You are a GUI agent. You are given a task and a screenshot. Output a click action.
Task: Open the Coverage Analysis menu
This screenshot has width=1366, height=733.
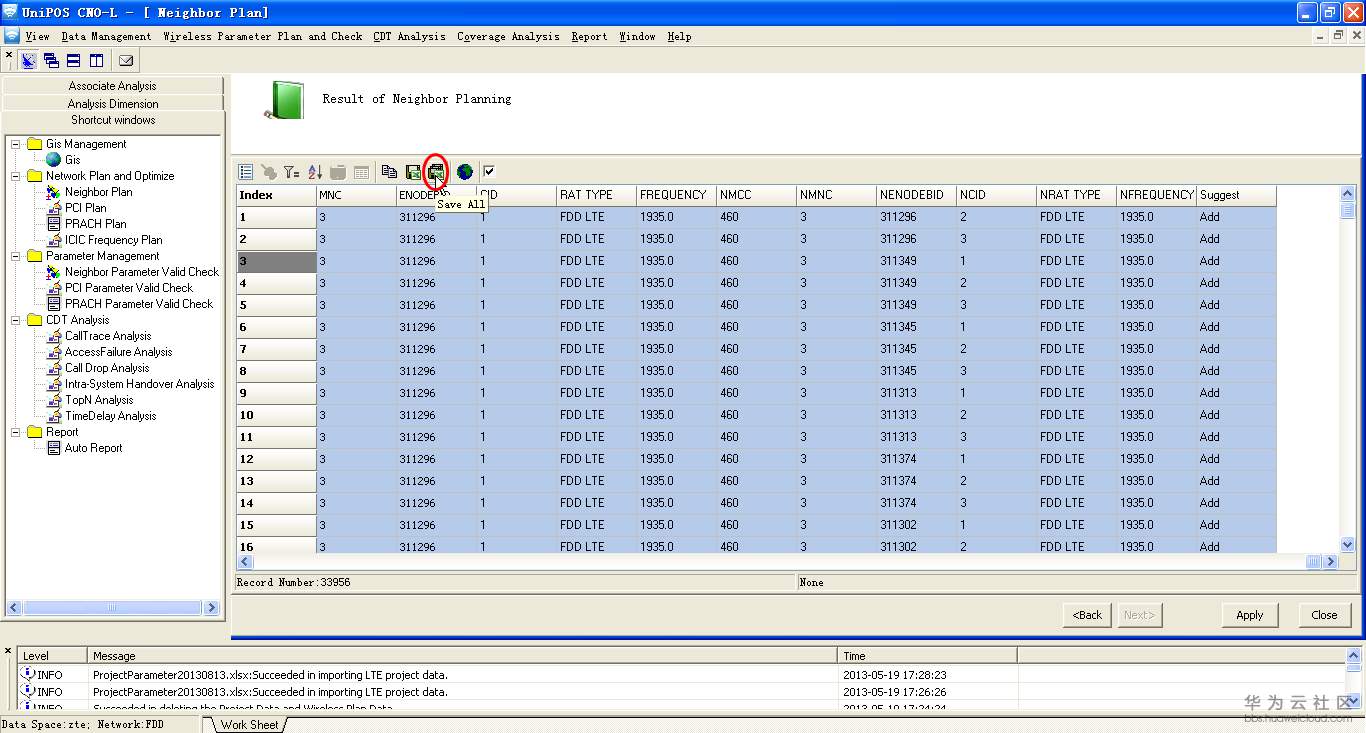(x=508, y=37)
